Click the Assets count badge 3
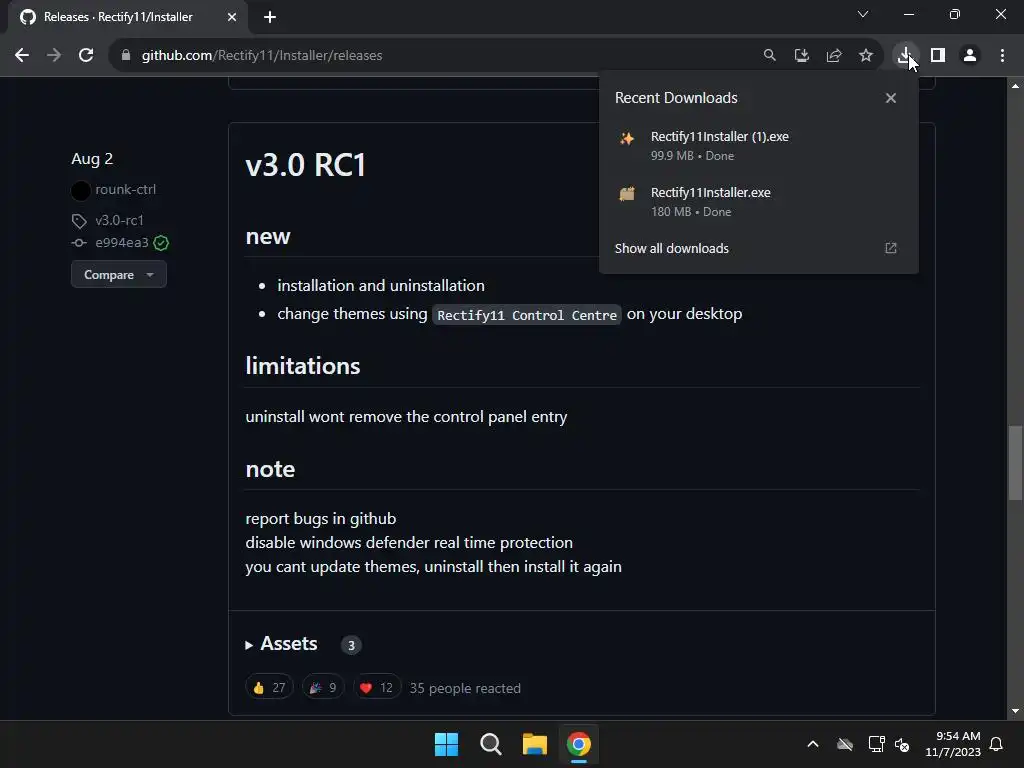Viewport: 1024px width, 768px height. pyautogui.click(x=351, y=645)
